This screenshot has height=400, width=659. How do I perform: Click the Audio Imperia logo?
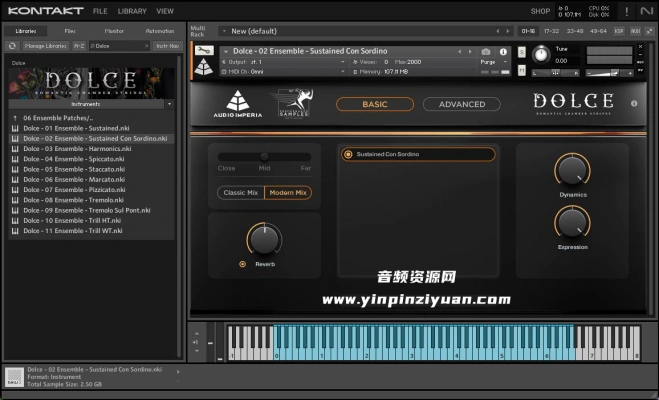coord(237,104)
